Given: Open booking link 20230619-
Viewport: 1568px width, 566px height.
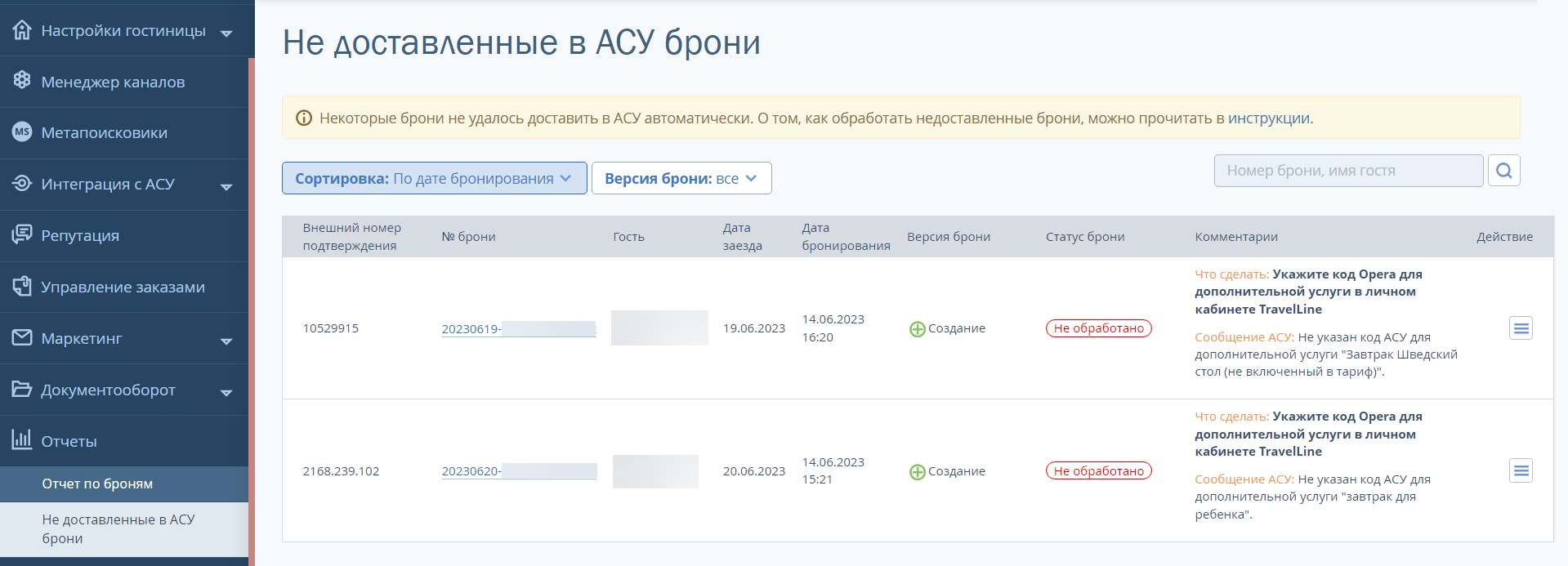Looking at the screenshot, I should click(x=519, y=329).
